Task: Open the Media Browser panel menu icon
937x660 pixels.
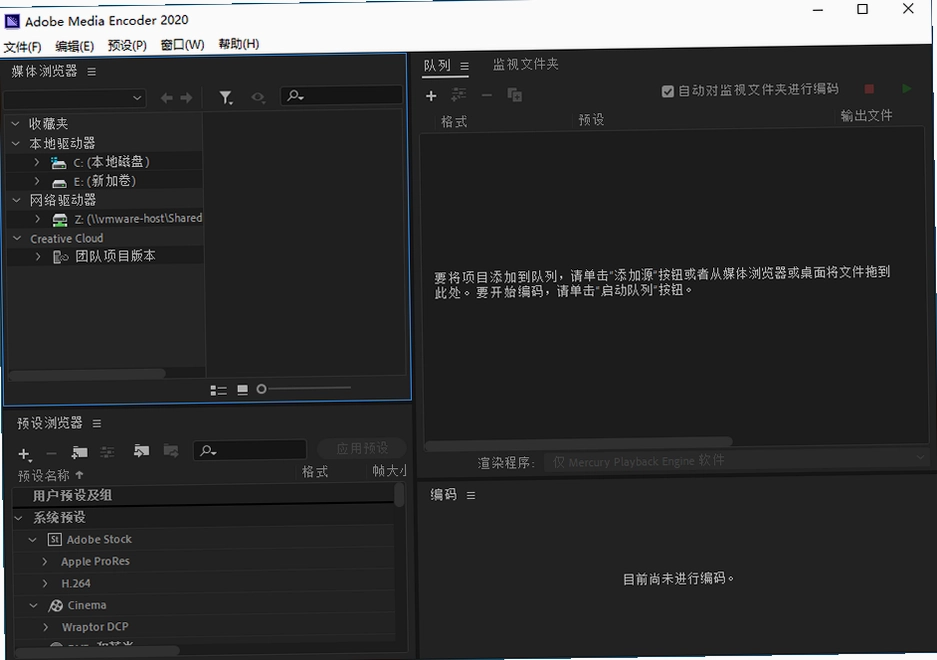Action: pyautogui.click(x=91, y=72)
